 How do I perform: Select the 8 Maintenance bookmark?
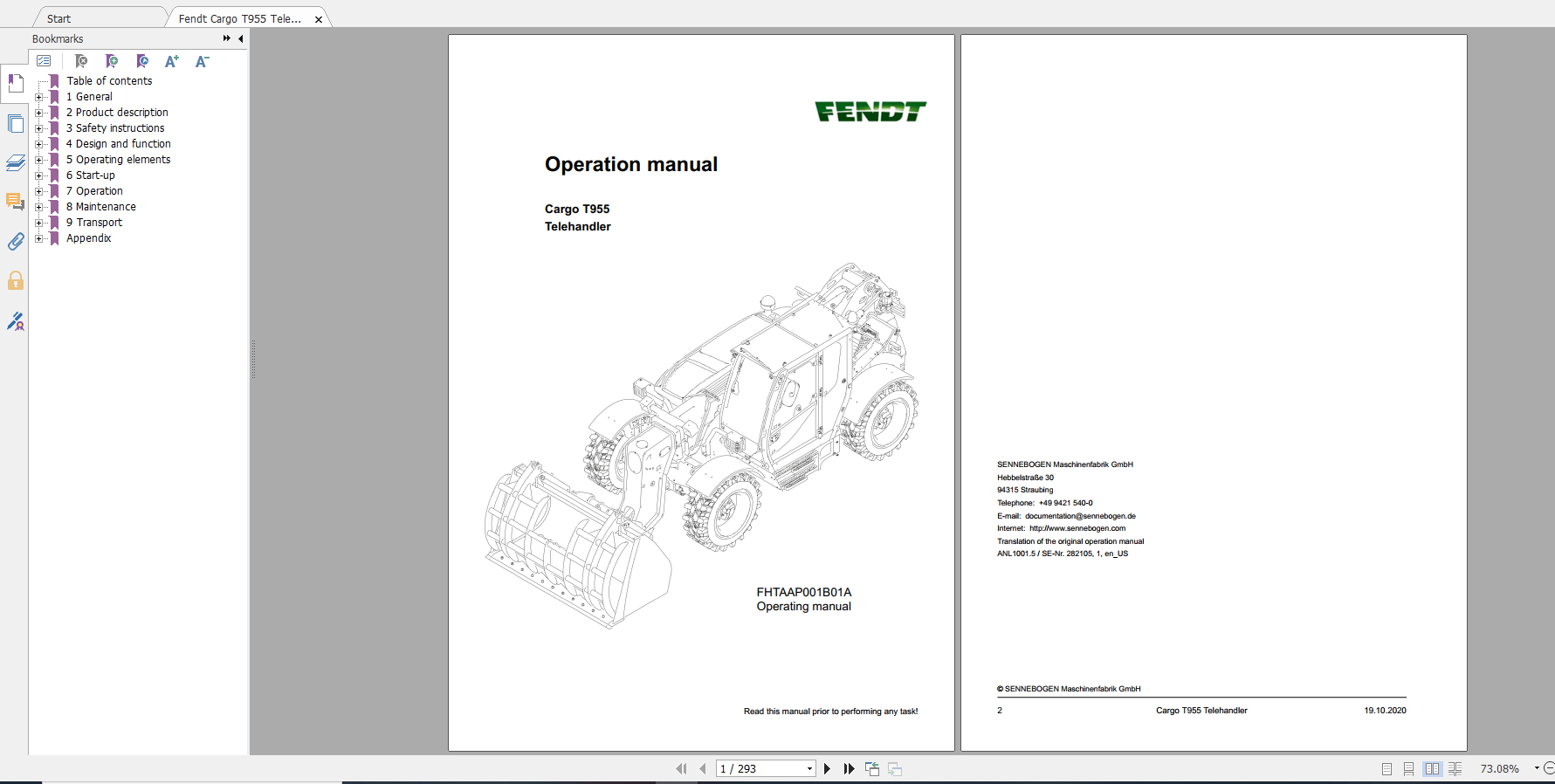tap(101, 207)
